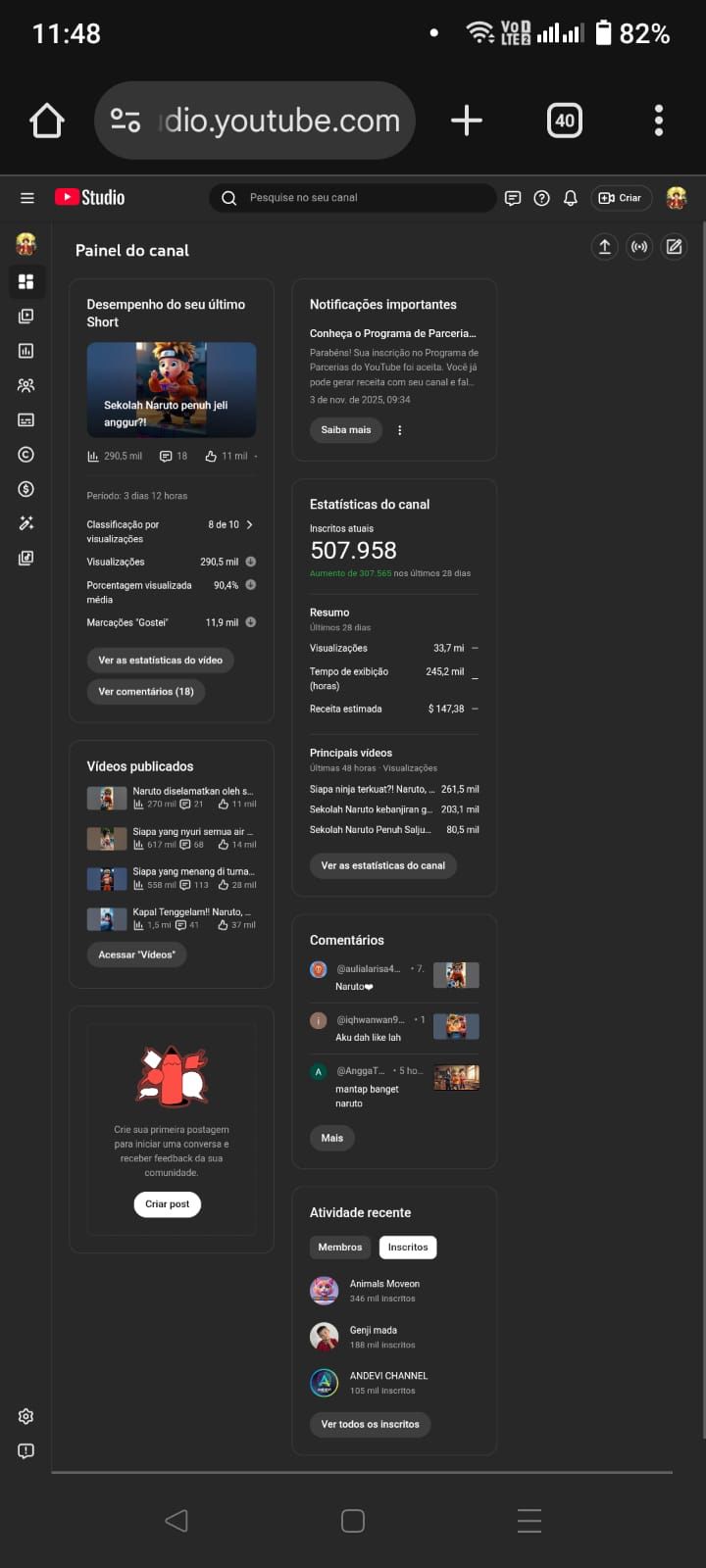Open the Content icon in the sidebar
The height and width of the screenshot is (1568, 706).
[26, 317]
